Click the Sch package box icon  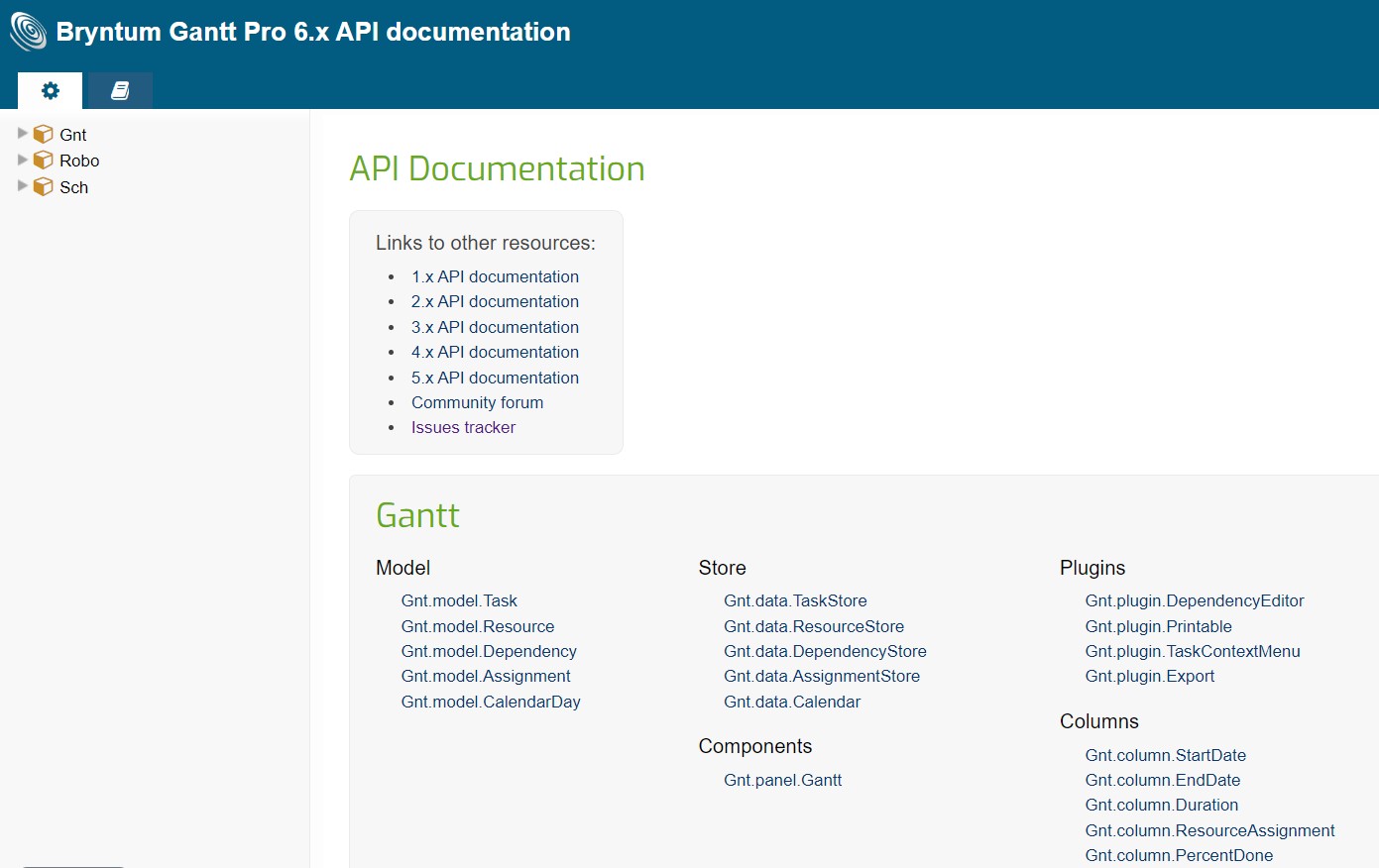tap(44, 186)
